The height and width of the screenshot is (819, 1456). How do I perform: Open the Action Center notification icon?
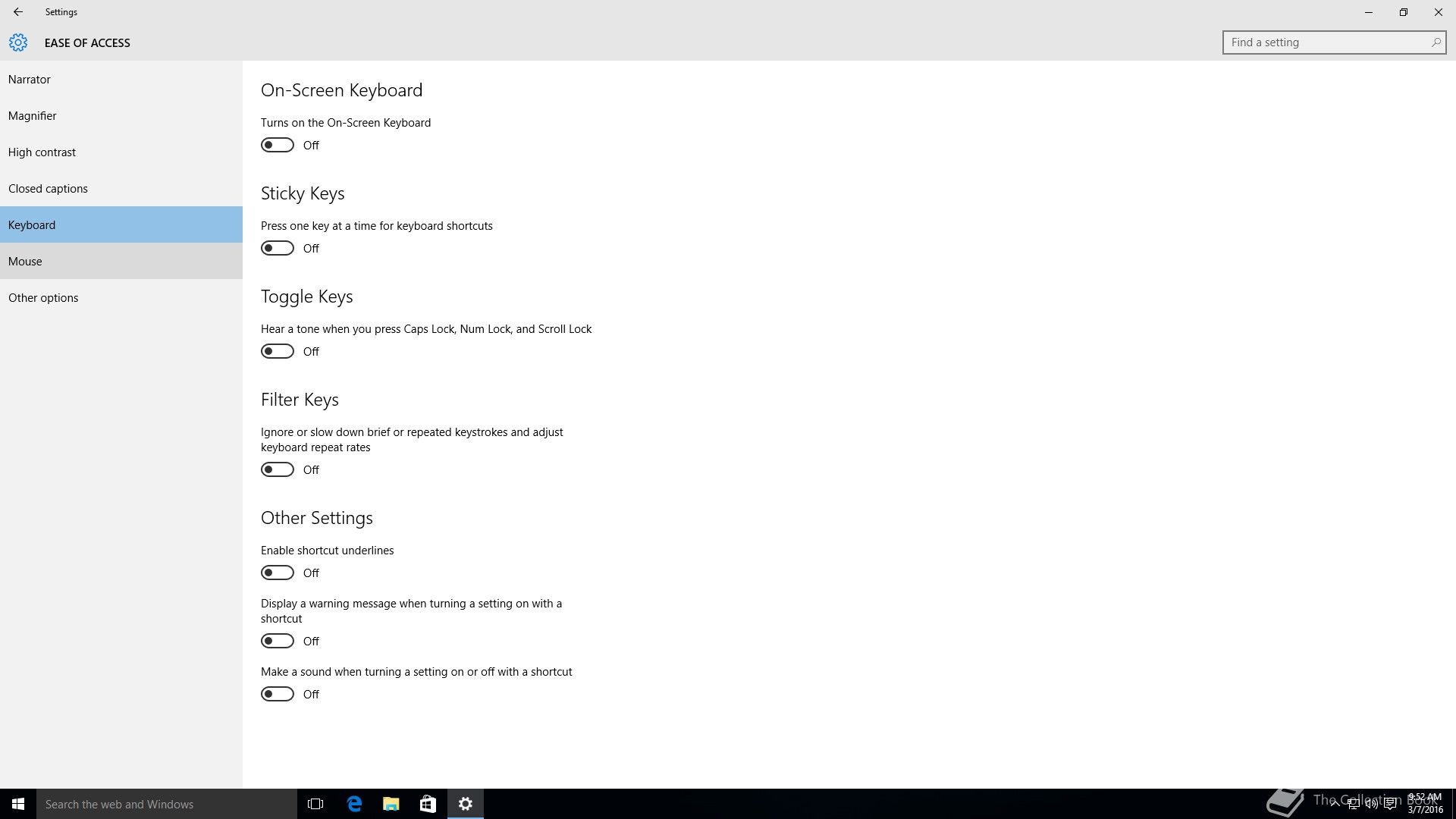pyautogui.click(x=1391, y=805)
